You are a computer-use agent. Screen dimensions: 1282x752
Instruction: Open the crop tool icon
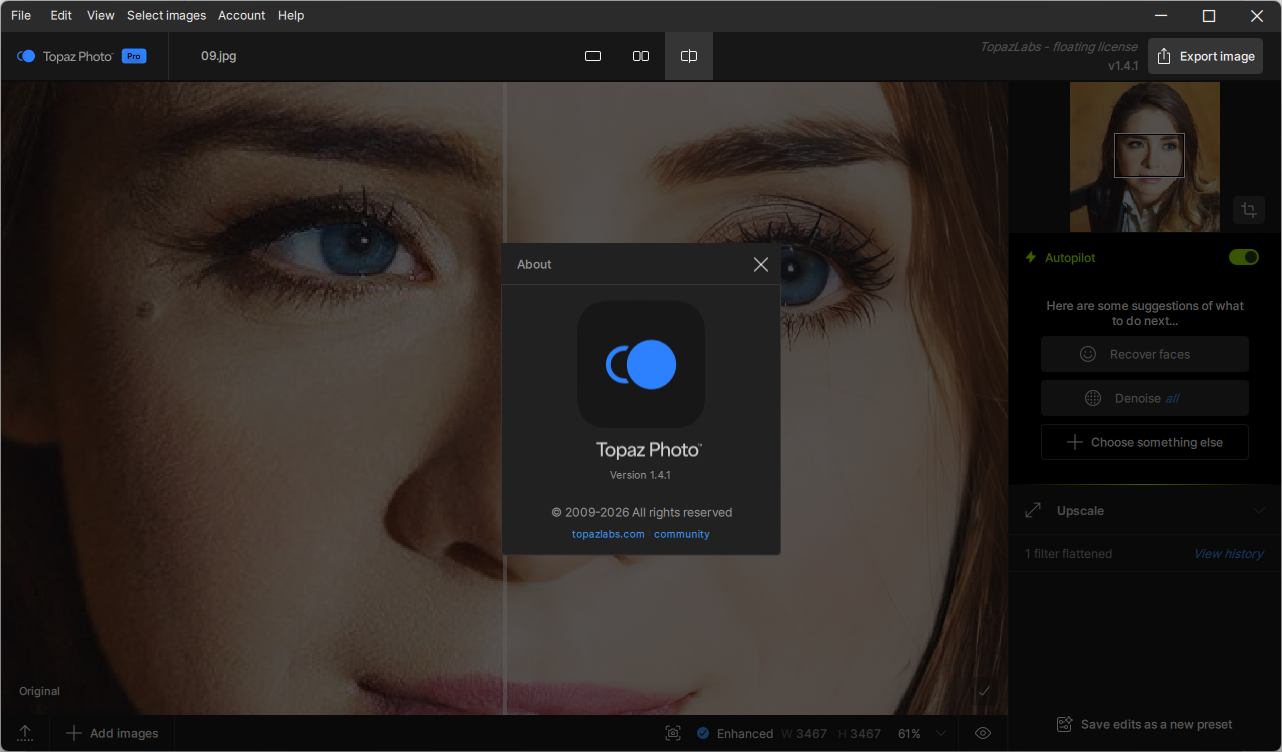1249,210
